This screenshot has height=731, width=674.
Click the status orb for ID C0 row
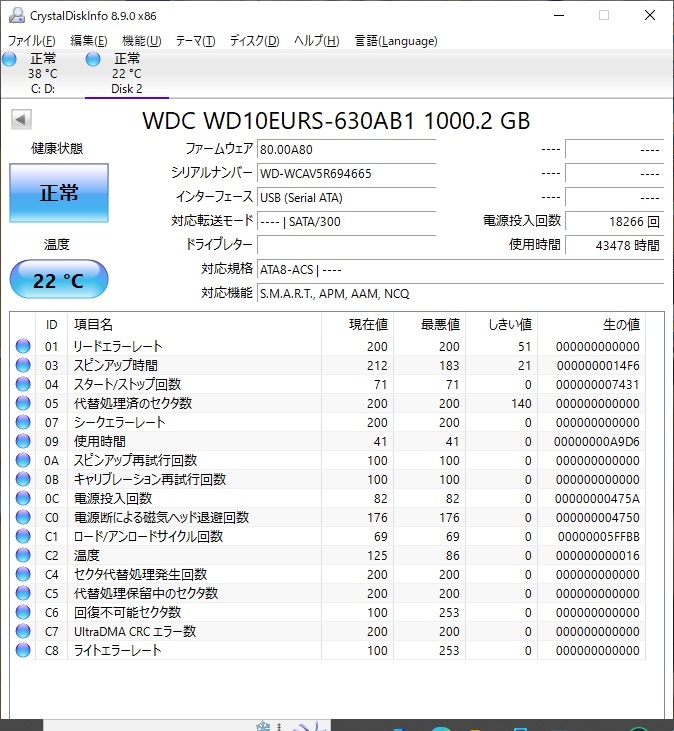coord(23,517)
